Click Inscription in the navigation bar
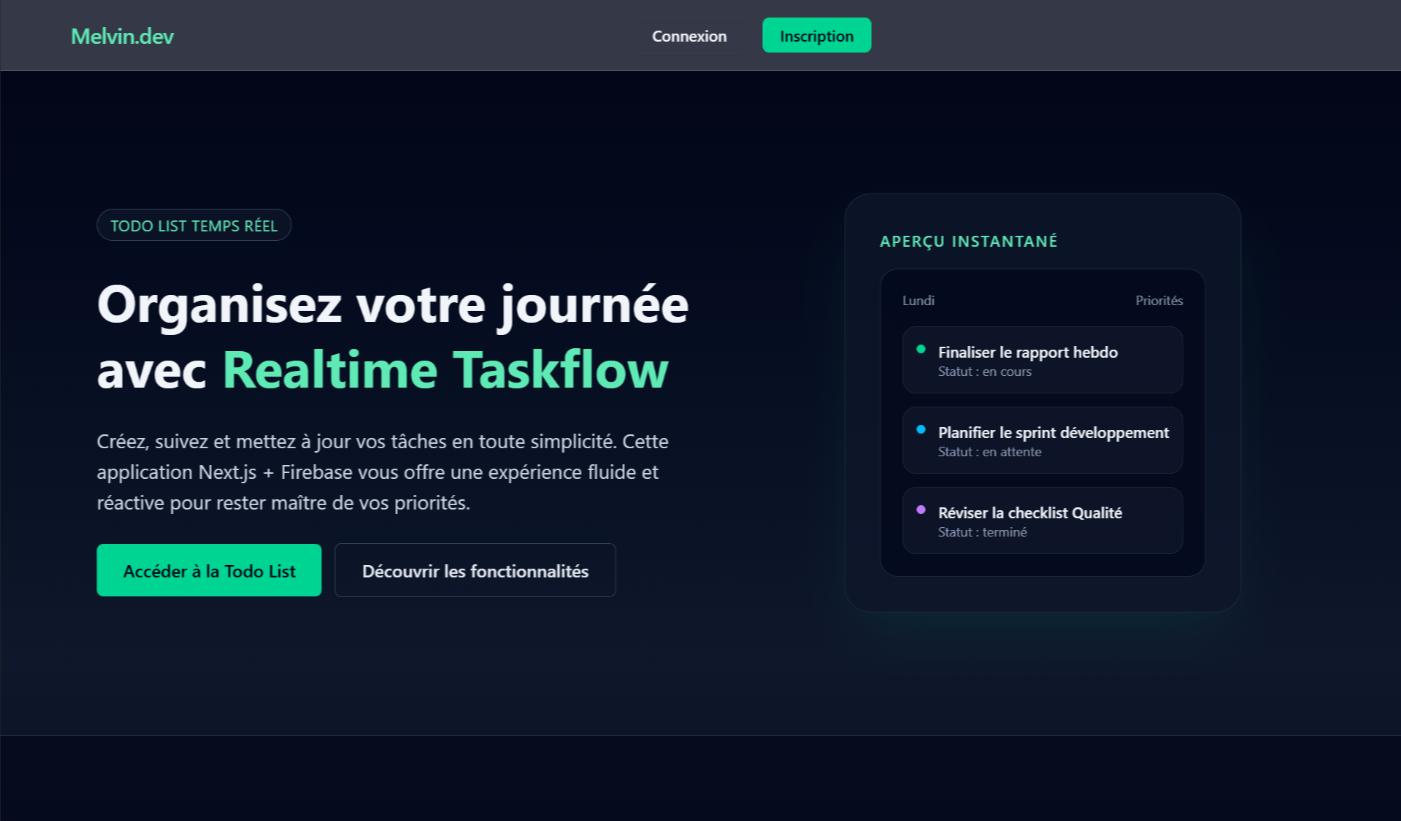 click(x=816, y=35)
